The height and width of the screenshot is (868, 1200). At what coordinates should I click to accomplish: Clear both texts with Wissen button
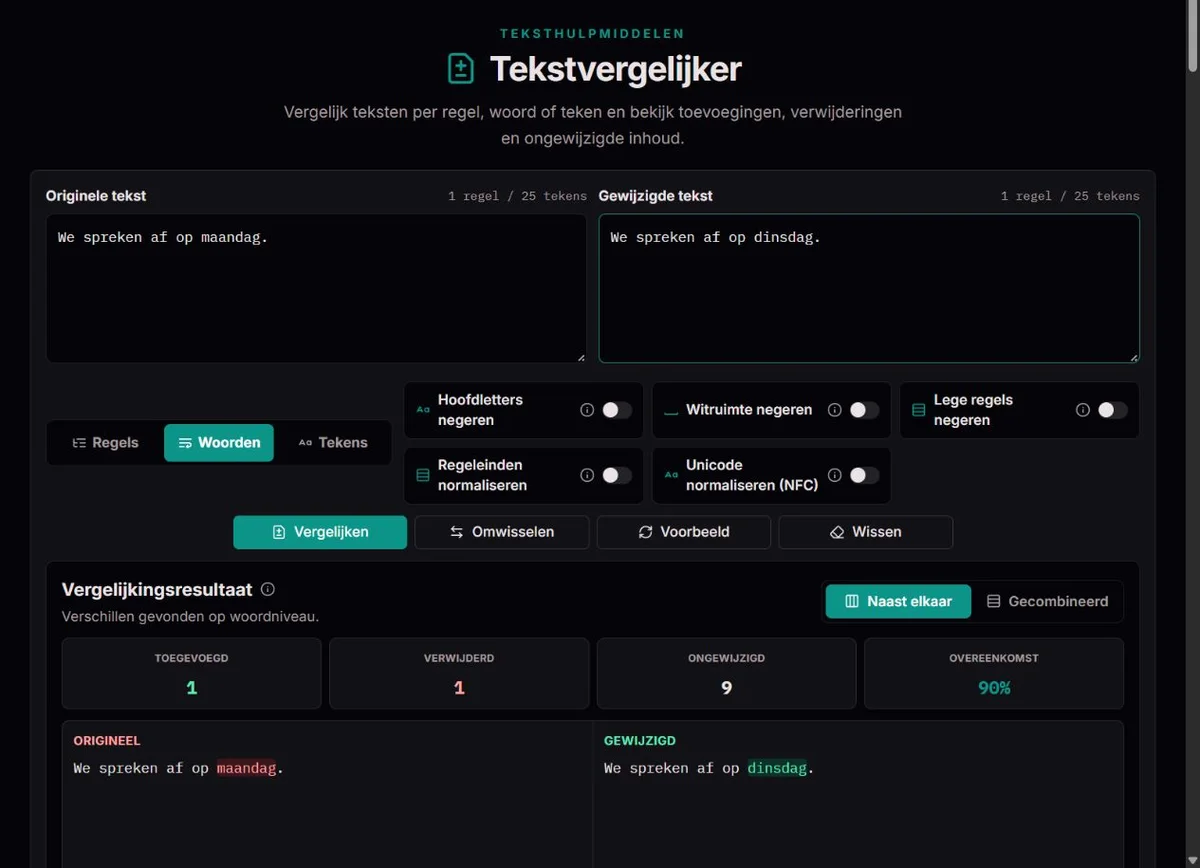click(866, 532)
